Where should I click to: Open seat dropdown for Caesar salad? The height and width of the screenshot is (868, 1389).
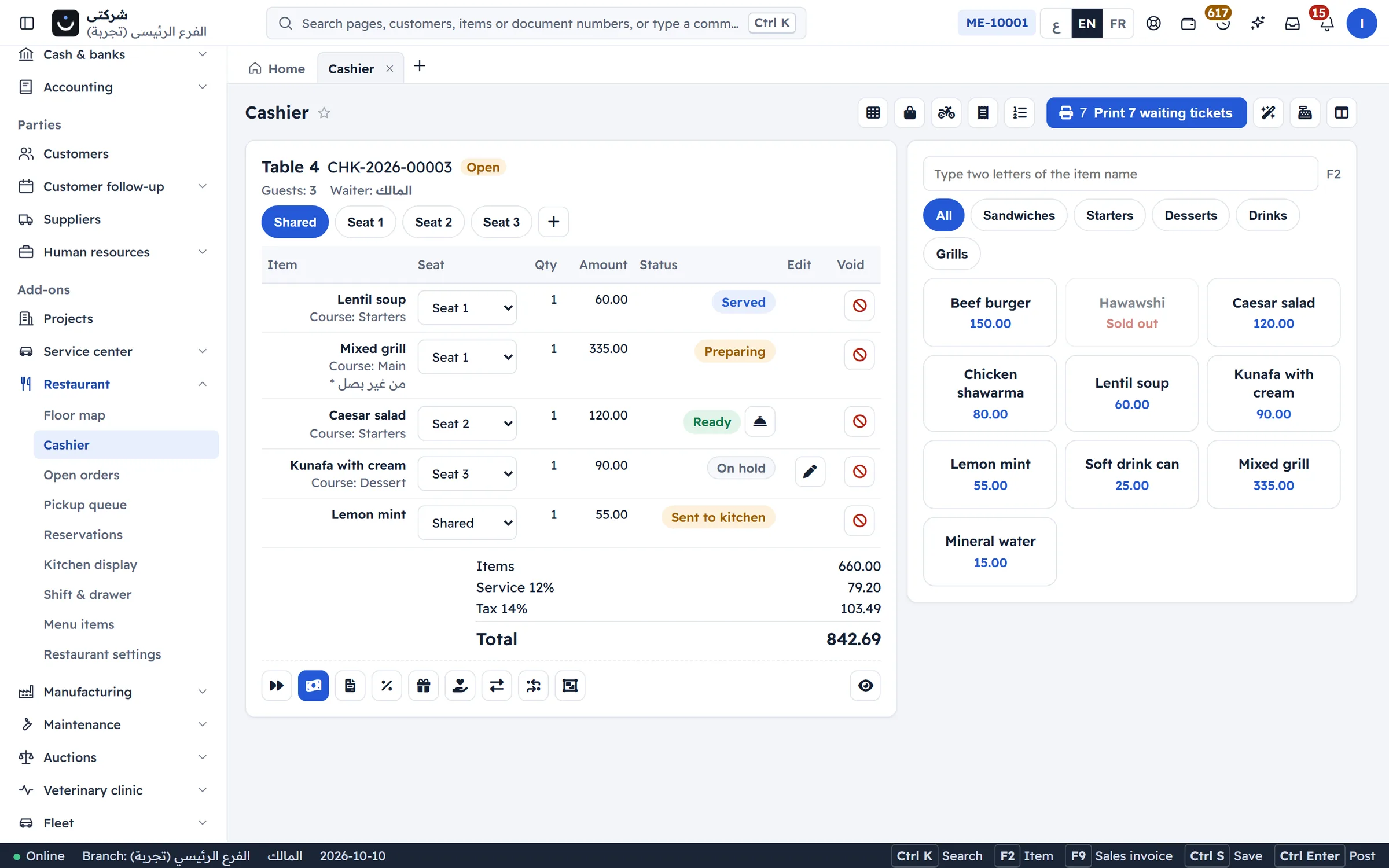coord(467,424)
